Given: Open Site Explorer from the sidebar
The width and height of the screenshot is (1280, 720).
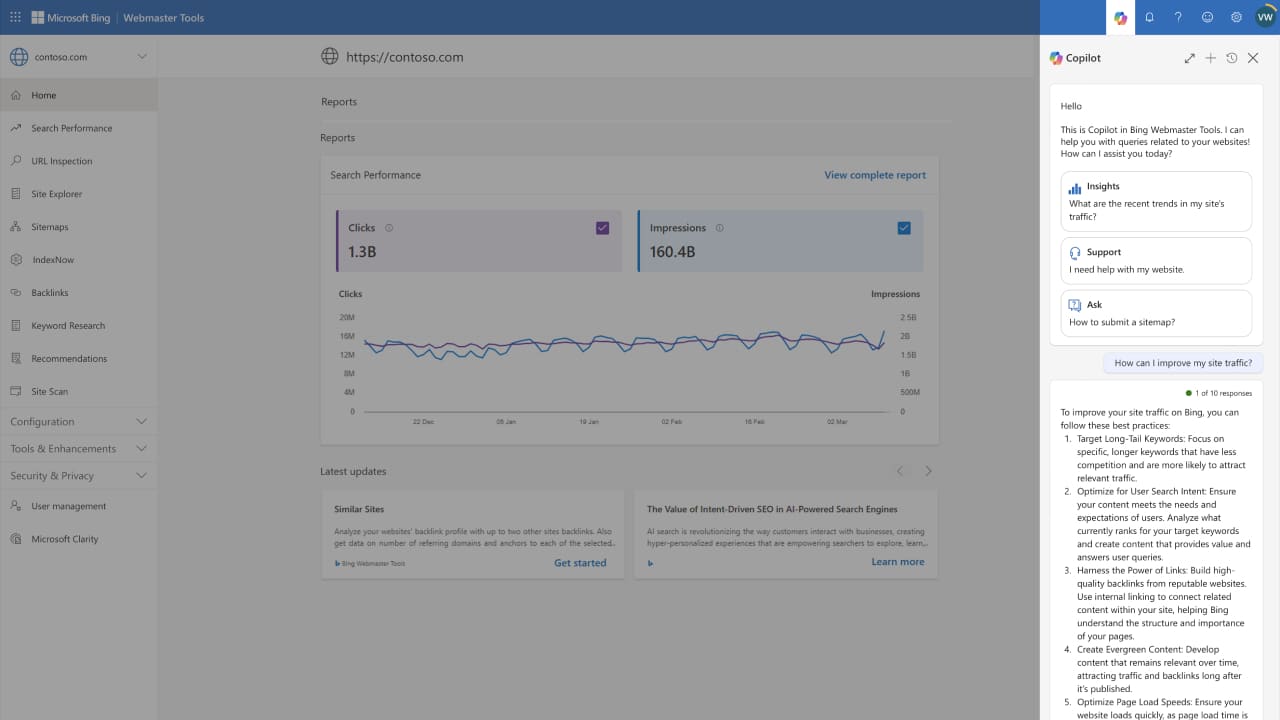Looking at the screenshot, I should [x=79, y=194].
